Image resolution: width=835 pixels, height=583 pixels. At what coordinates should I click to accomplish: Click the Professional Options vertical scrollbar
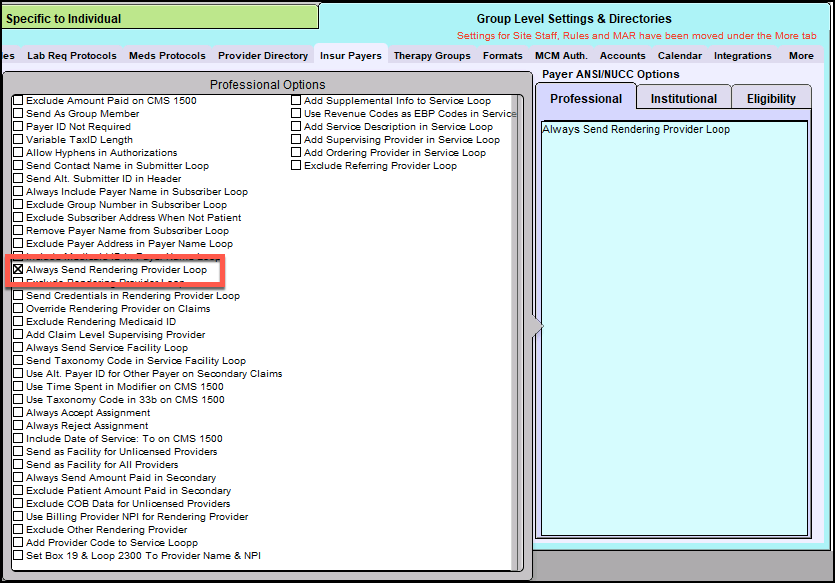pyautogui.click(x=515, y=333)
